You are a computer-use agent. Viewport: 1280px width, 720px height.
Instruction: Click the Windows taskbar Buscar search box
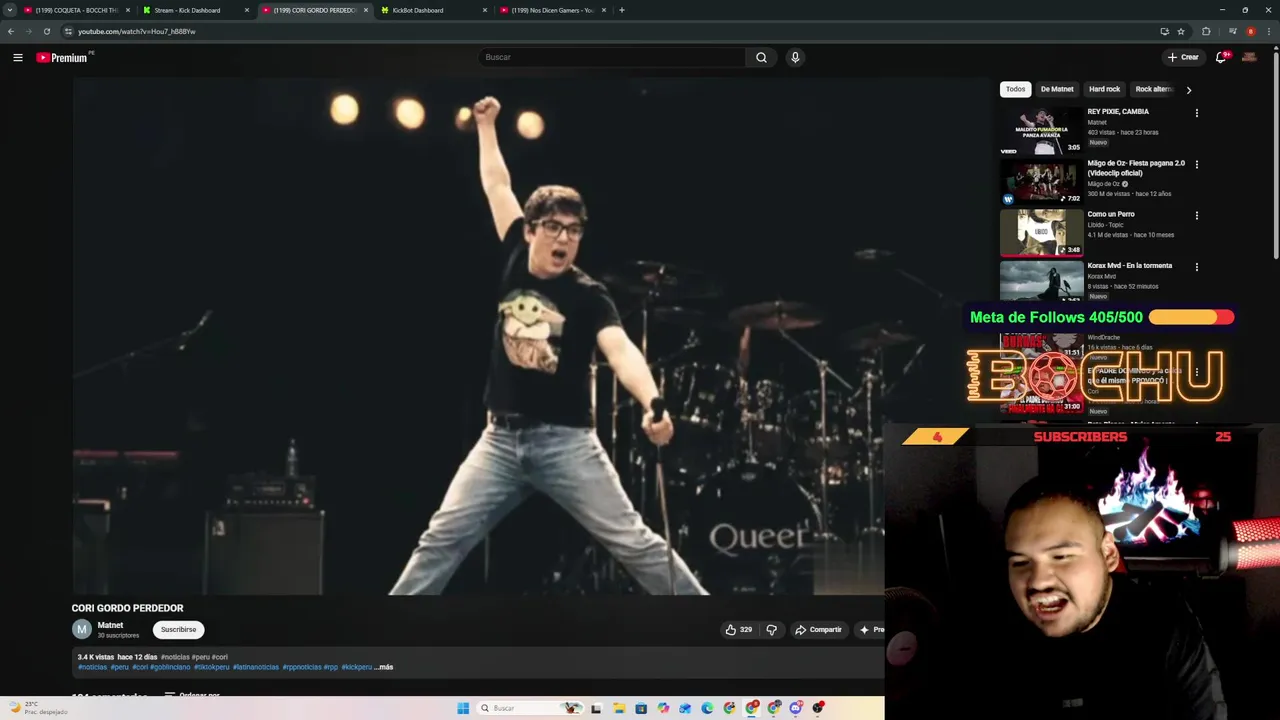(531, 708)
